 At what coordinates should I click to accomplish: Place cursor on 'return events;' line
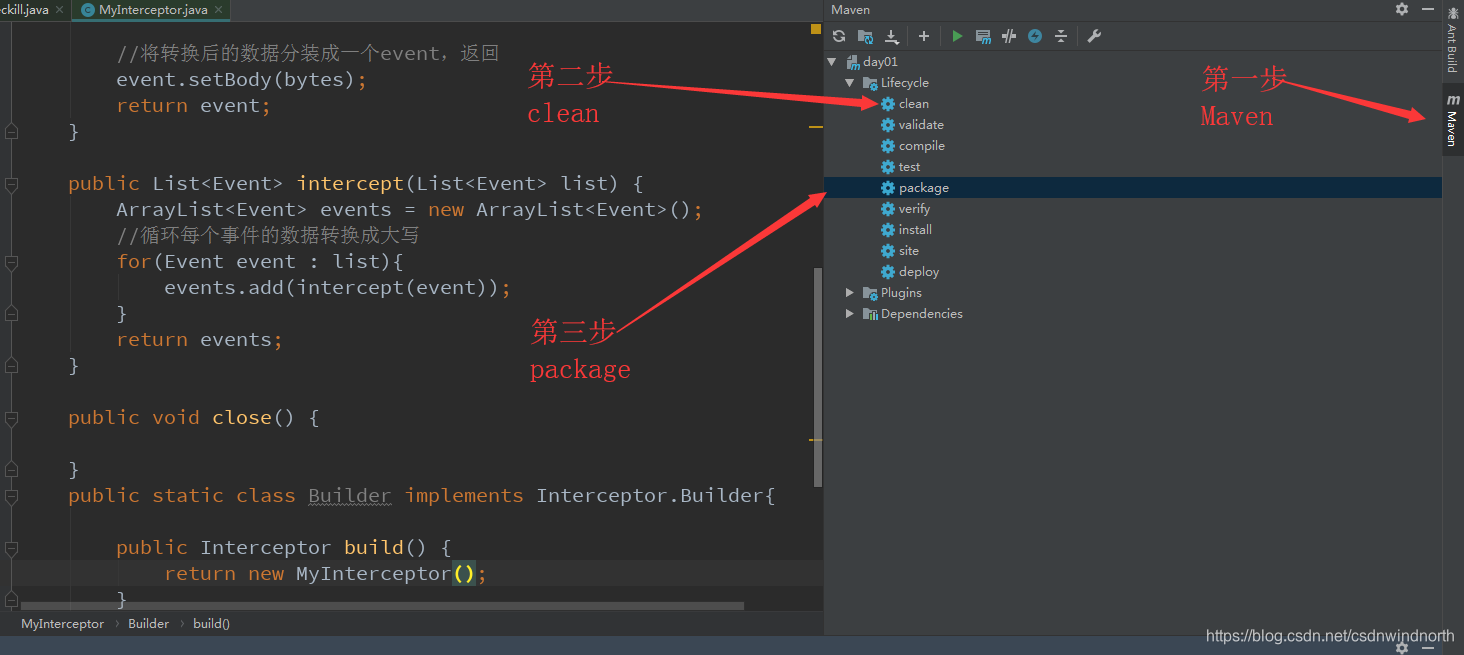200,340
